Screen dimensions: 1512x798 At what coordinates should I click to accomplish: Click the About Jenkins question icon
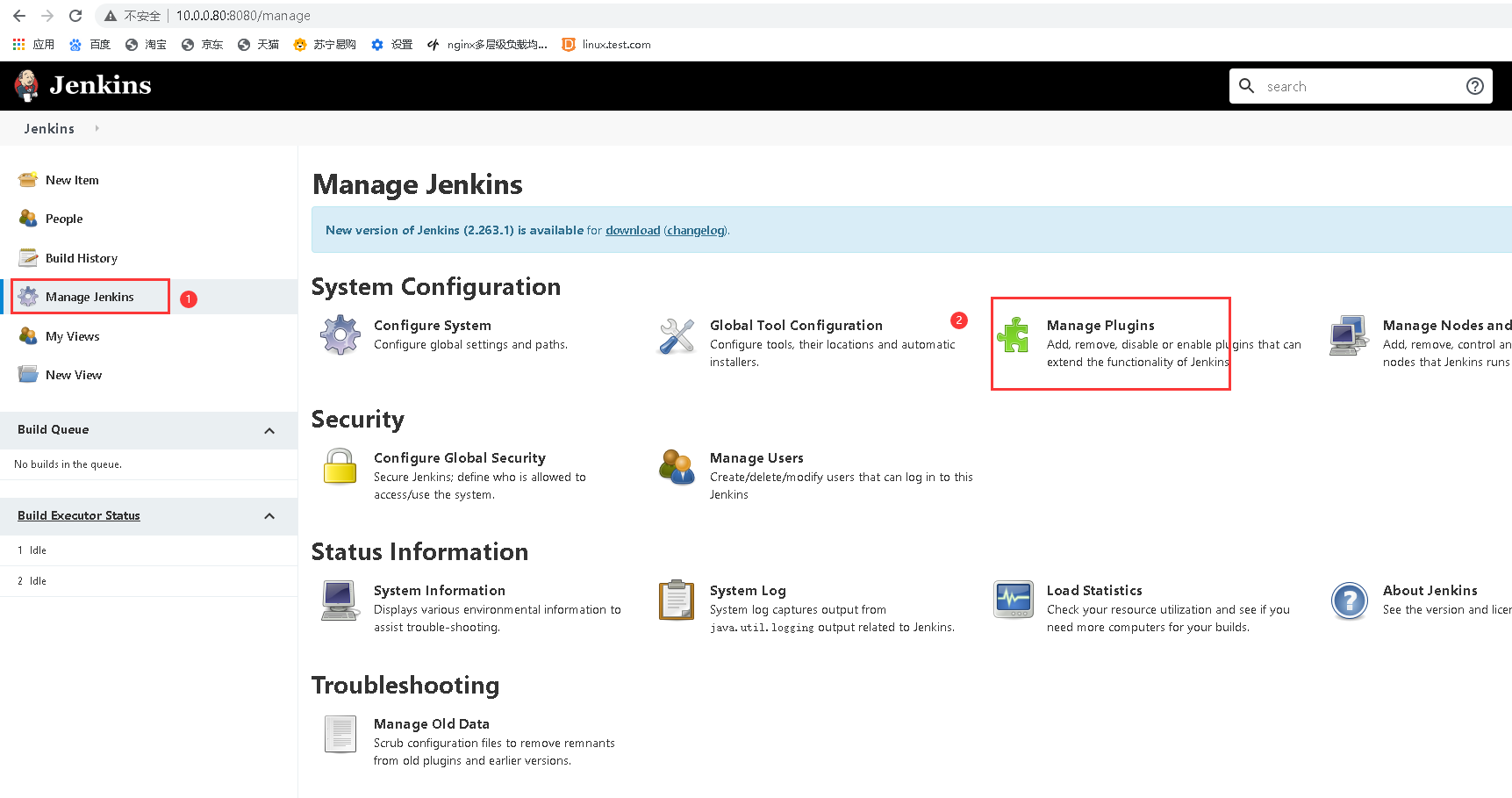coord(1350,600)
